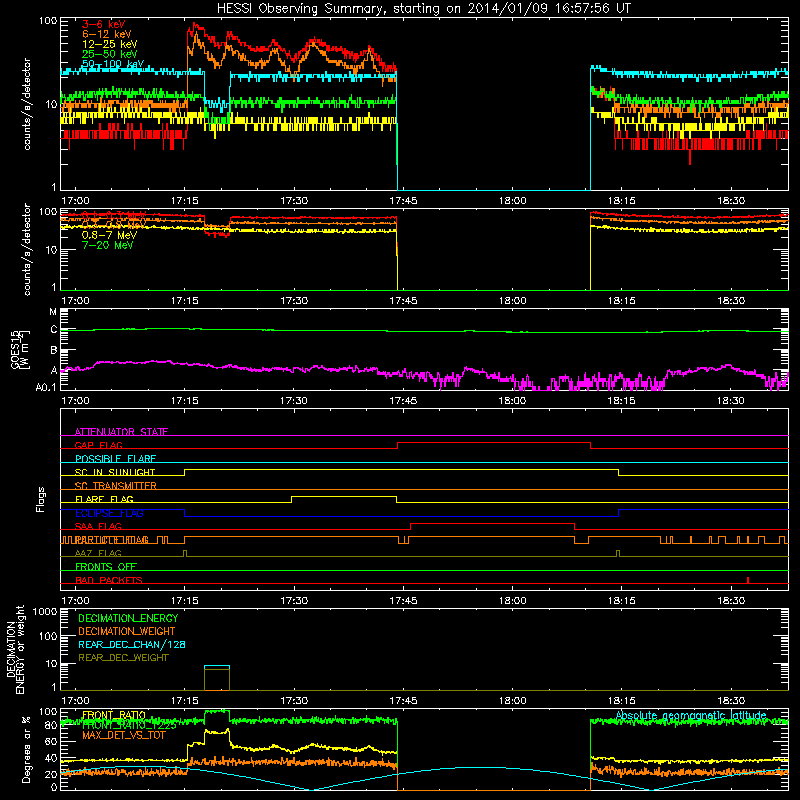
Task: Select the yellow 12-25 keV legend label
Action: click(109, 44)
